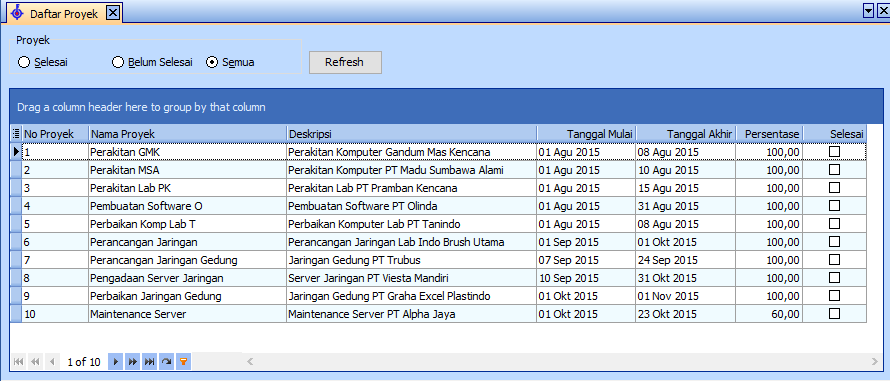Click the Selesai column header
This screenshot has height=381, width=890.
pyautogui.click(x=834, y=134)
